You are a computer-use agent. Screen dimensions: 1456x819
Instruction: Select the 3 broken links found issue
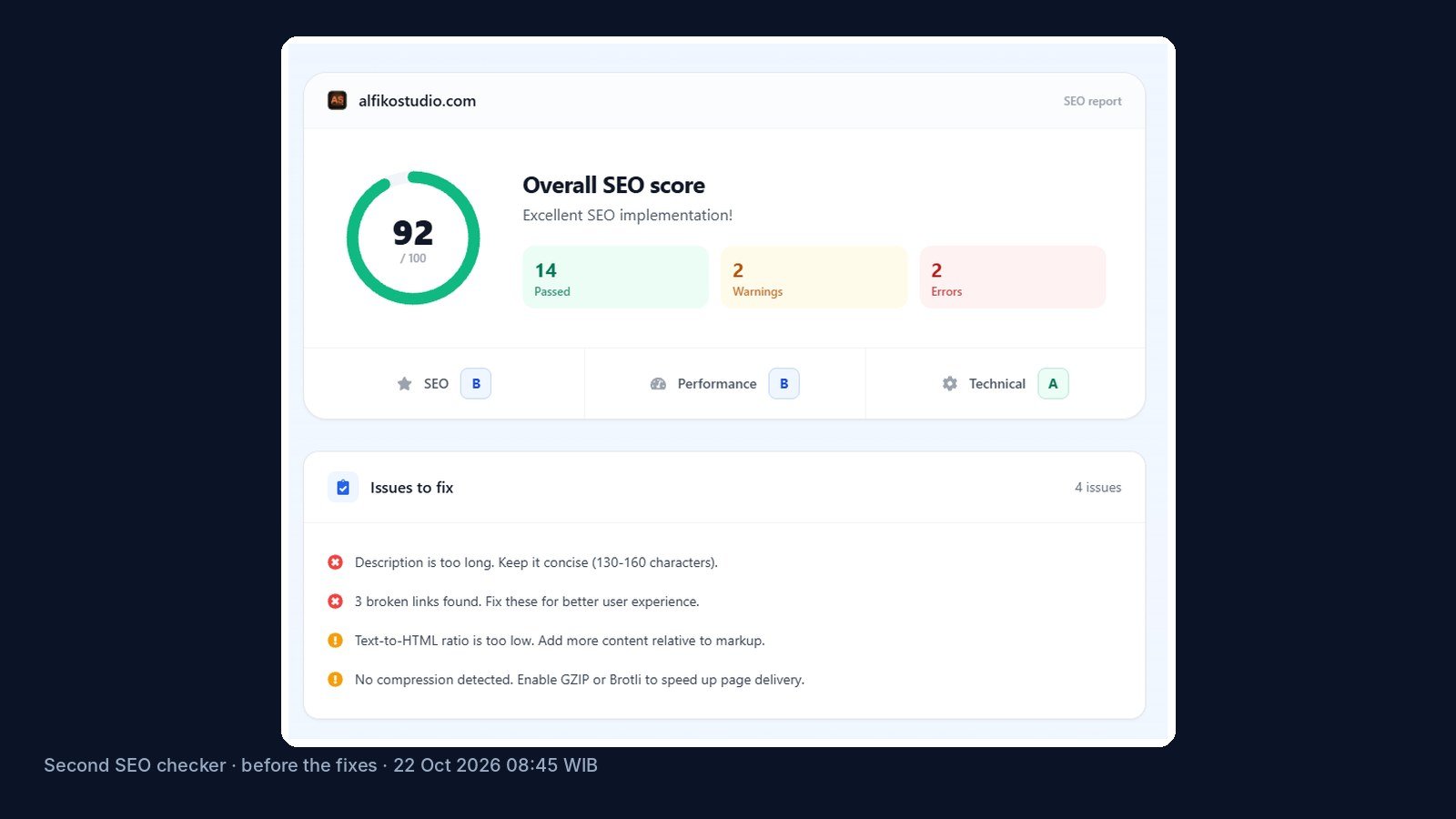click(527, 602)
